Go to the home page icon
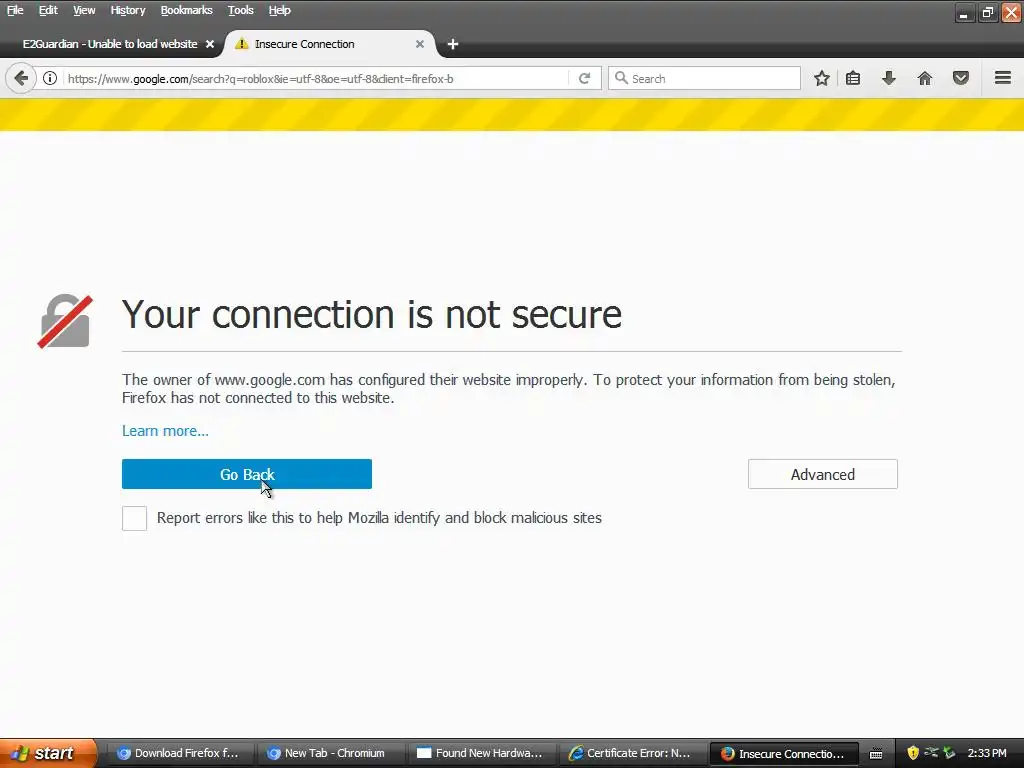 [925, 78]
